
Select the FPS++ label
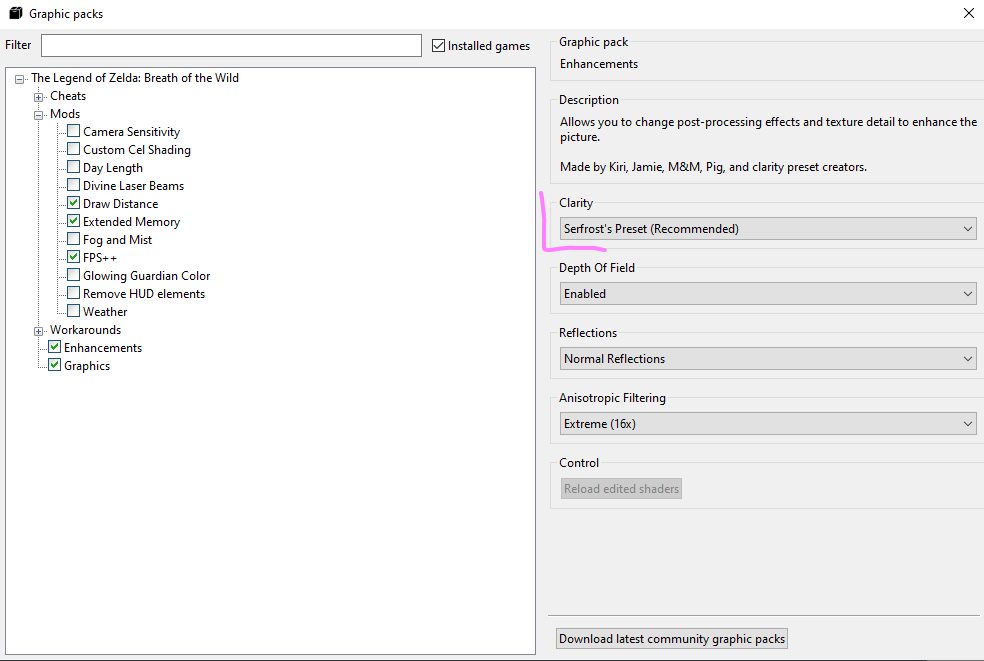pyautogui.click(x=100, y=258)
